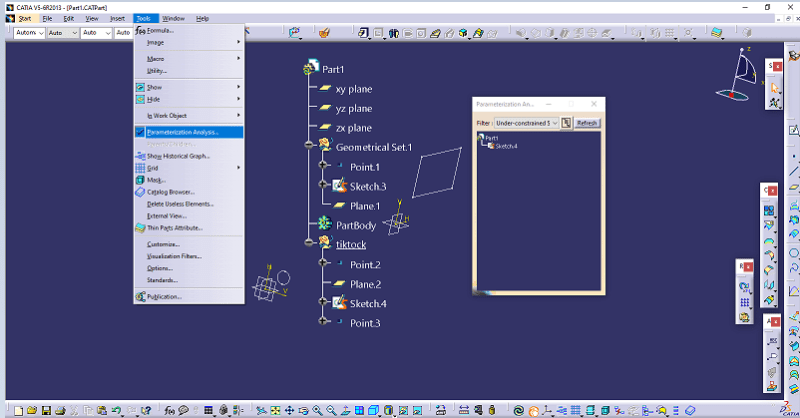Click the Refresh button

[587, 123]
